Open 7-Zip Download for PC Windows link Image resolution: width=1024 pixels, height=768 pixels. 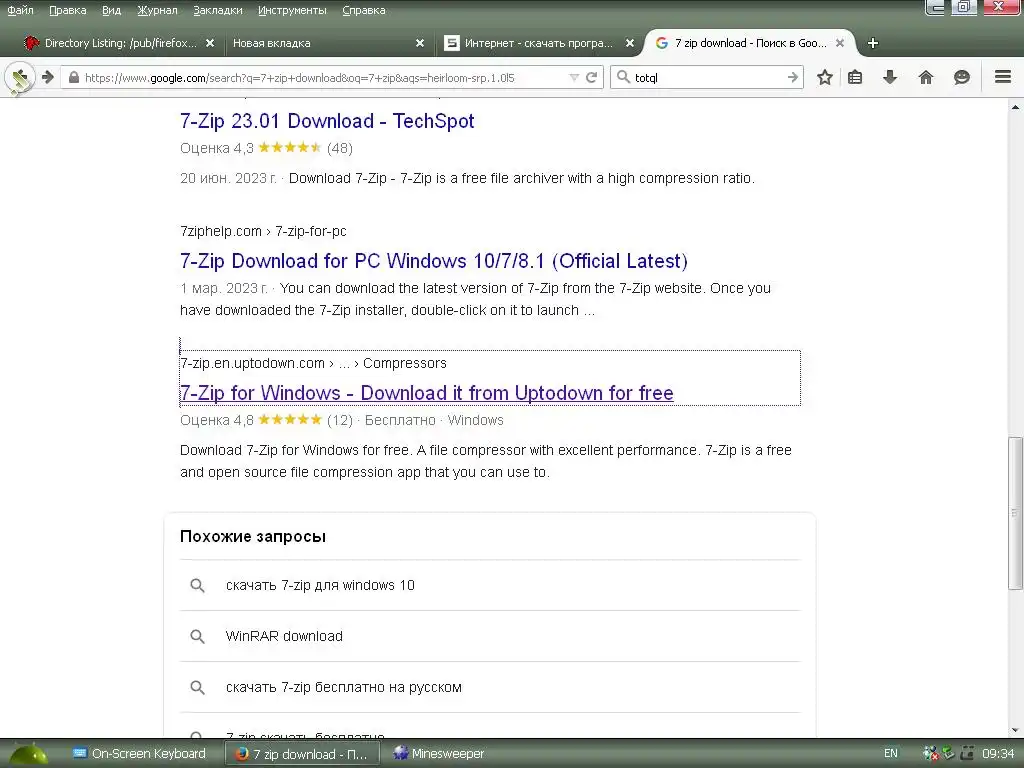pyautogui.click(x=434, y=261)
